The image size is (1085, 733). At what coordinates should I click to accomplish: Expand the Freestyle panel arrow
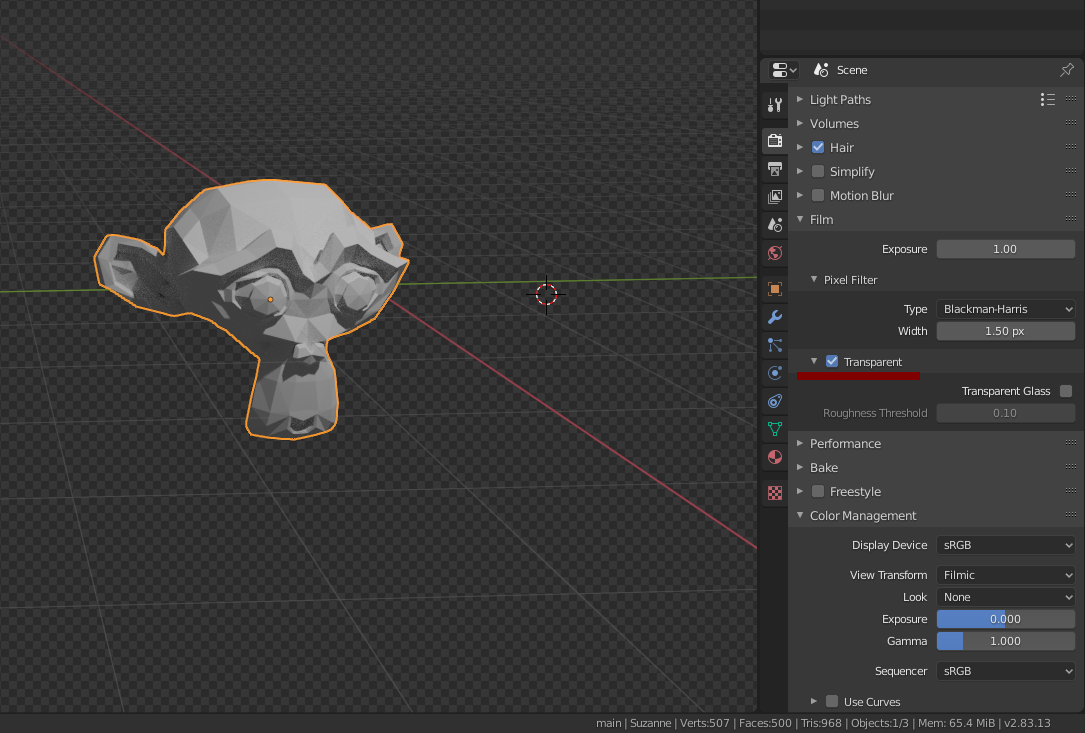point(800,491)
